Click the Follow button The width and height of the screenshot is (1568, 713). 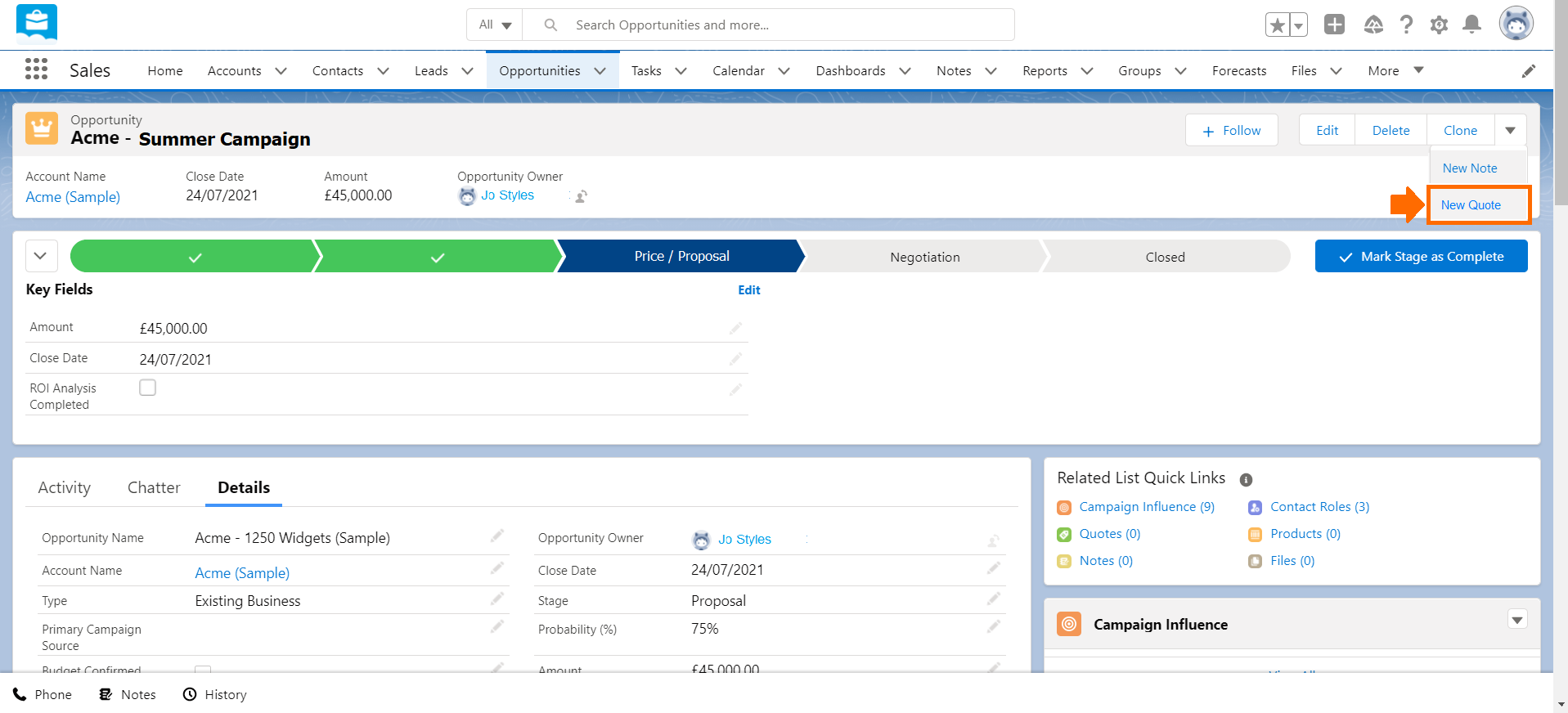(1232, 130)
